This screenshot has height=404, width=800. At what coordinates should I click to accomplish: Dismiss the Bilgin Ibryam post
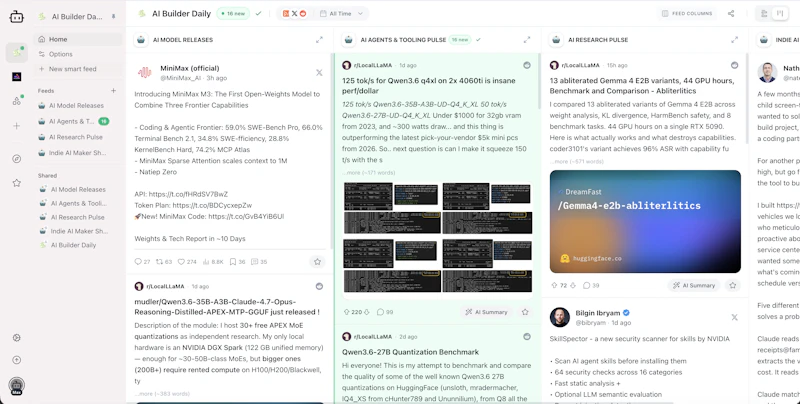pos(734,317)
